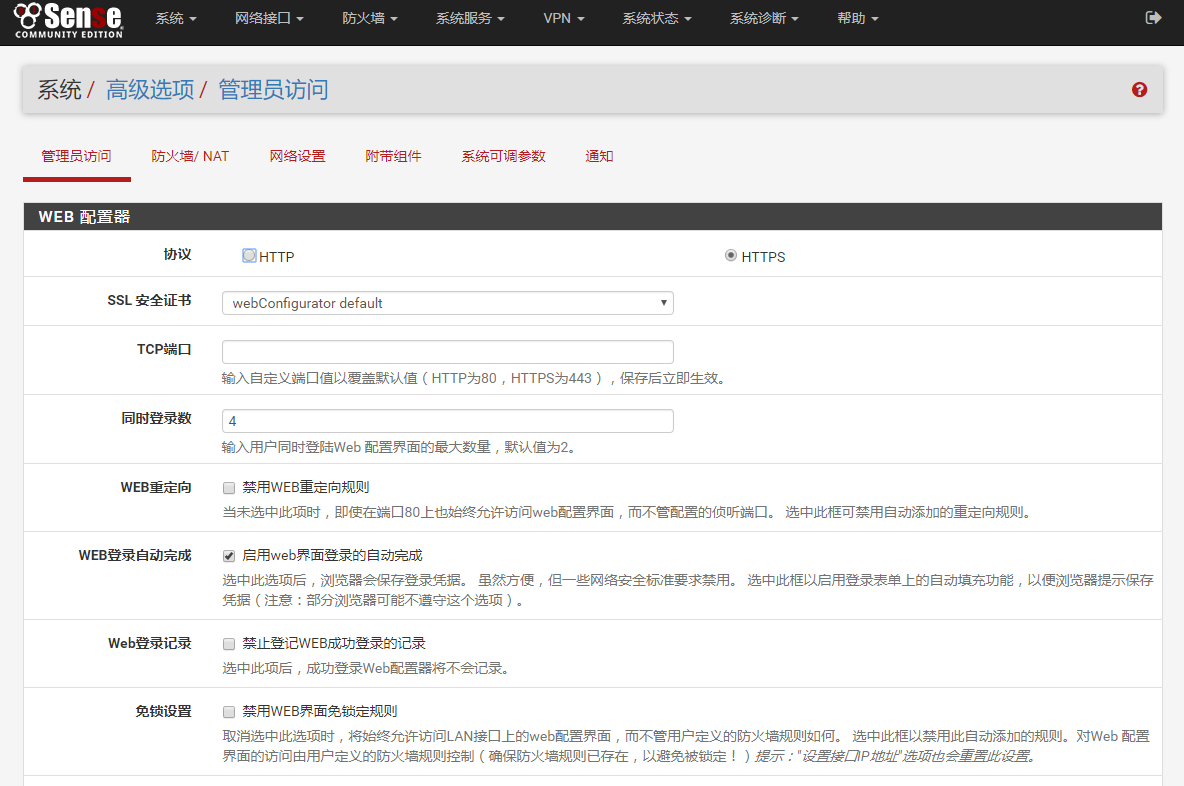Expand the 系统 menu in navbar

175,19
